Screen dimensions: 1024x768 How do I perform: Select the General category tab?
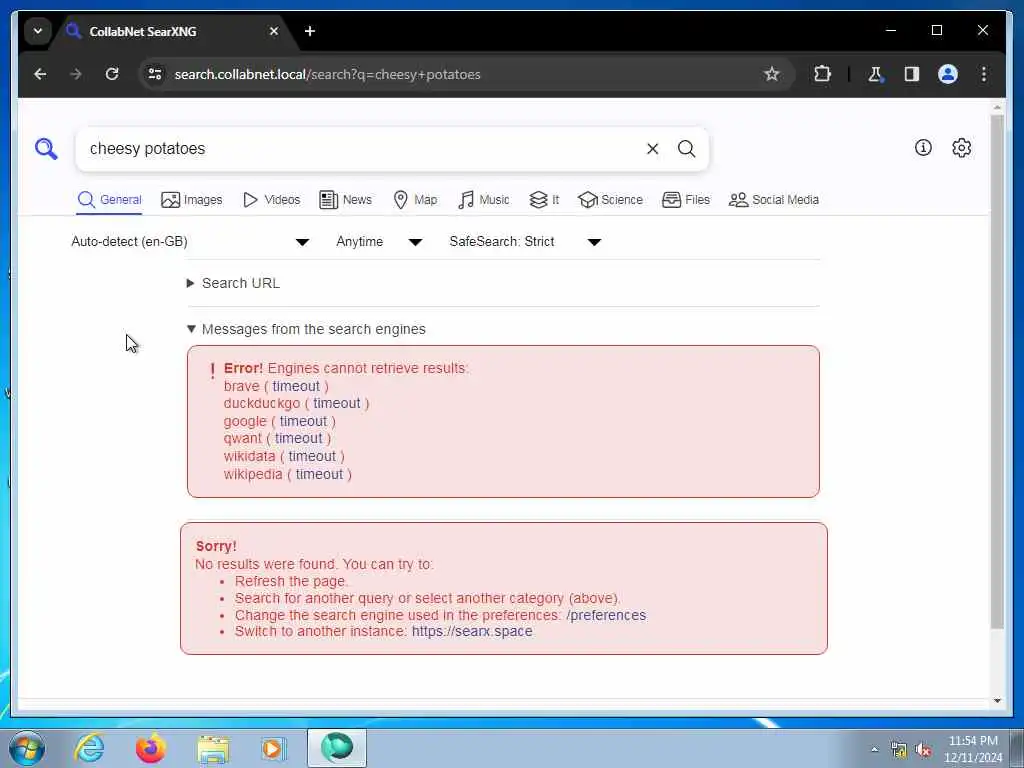109,200
